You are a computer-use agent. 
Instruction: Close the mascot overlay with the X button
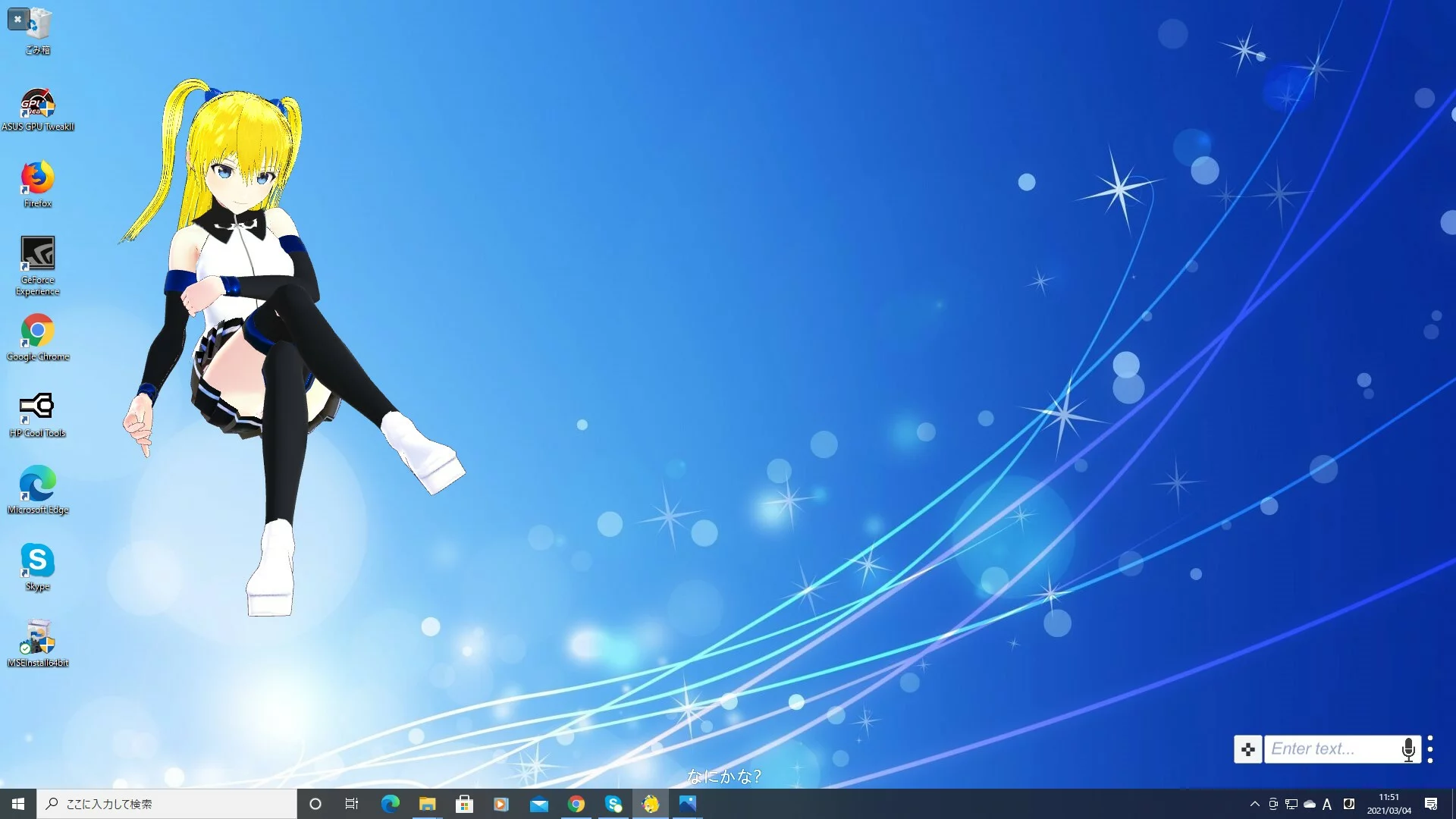tap(17, 19)
